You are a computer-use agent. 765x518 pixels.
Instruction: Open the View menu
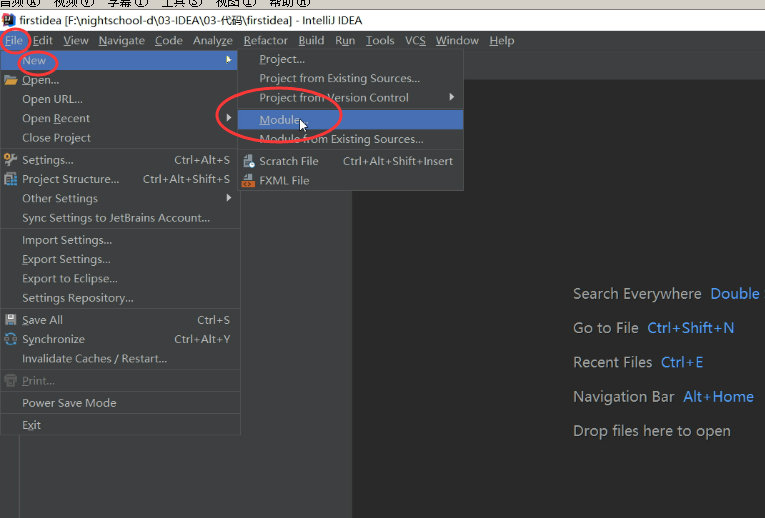pos(76,40)
